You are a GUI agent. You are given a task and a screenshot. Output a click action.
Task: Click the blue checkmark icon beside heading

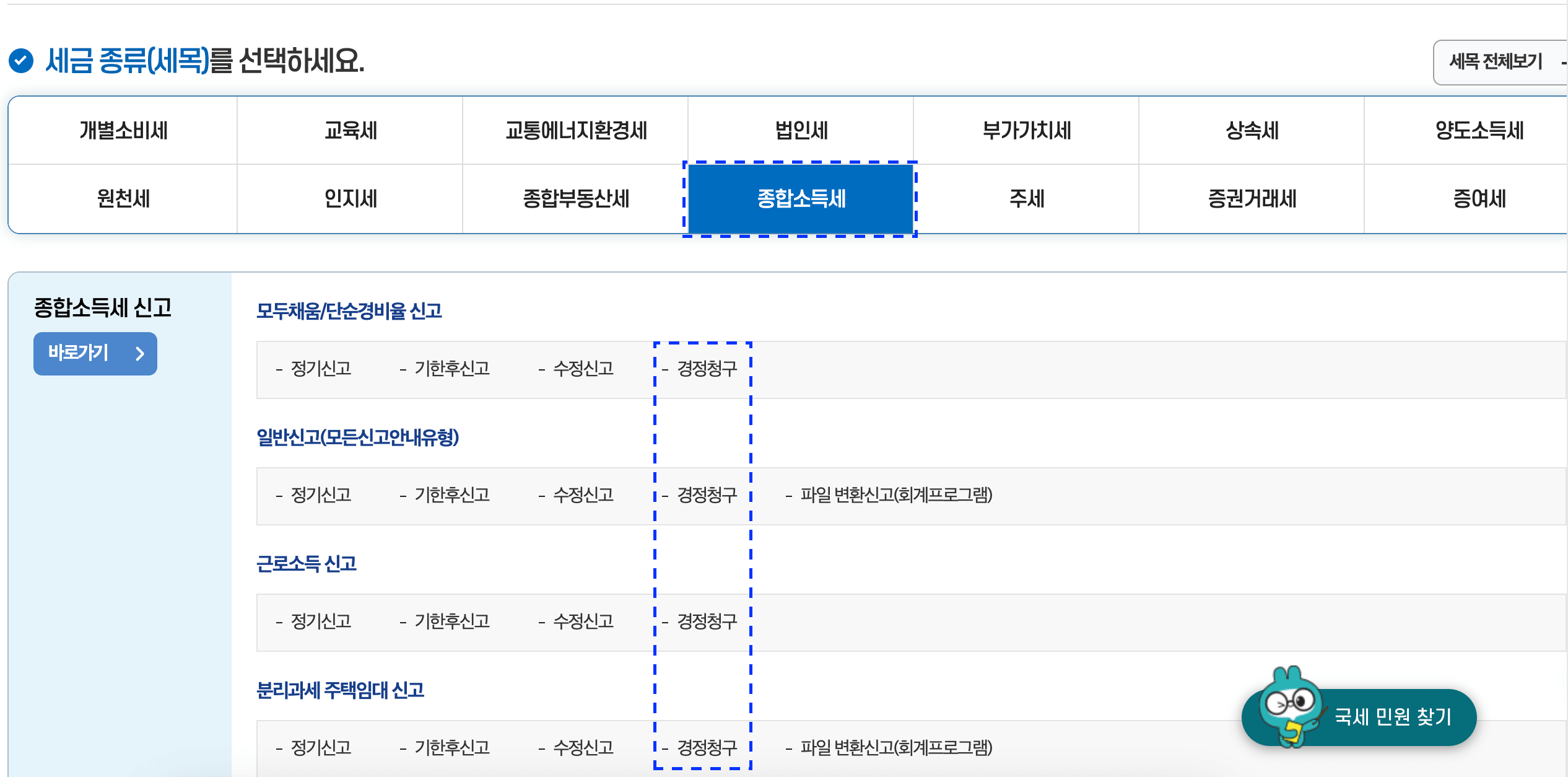coord(21,61)
